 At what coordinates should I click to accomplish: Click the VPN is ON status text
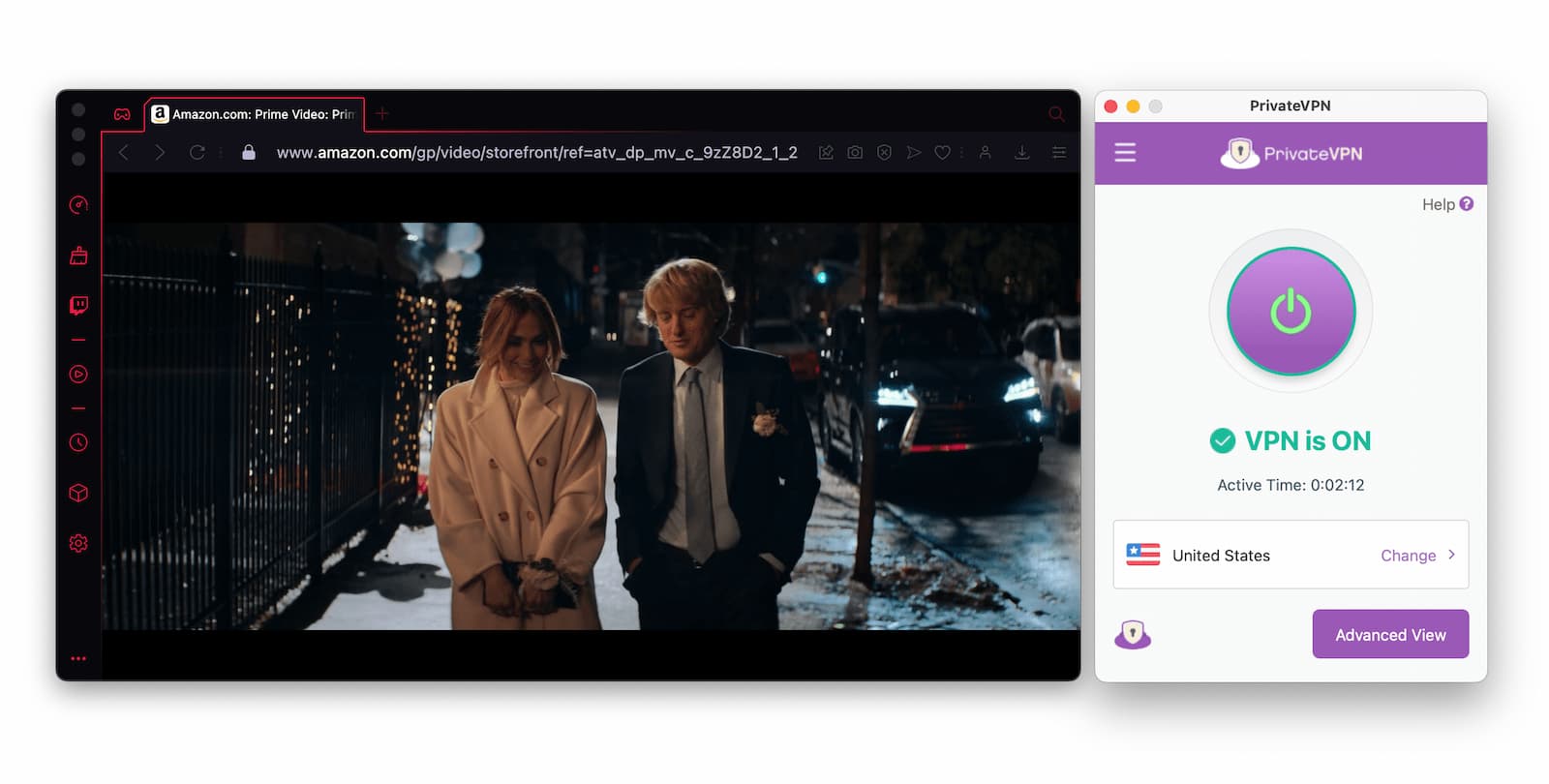click(x=1308, y=441)
